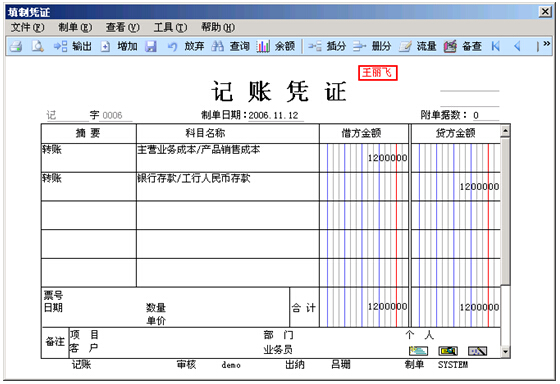This screenshot has height=384, width=560.
Task: Click the 放弃 undo toolbar button
Action: (x=186, y=46)
